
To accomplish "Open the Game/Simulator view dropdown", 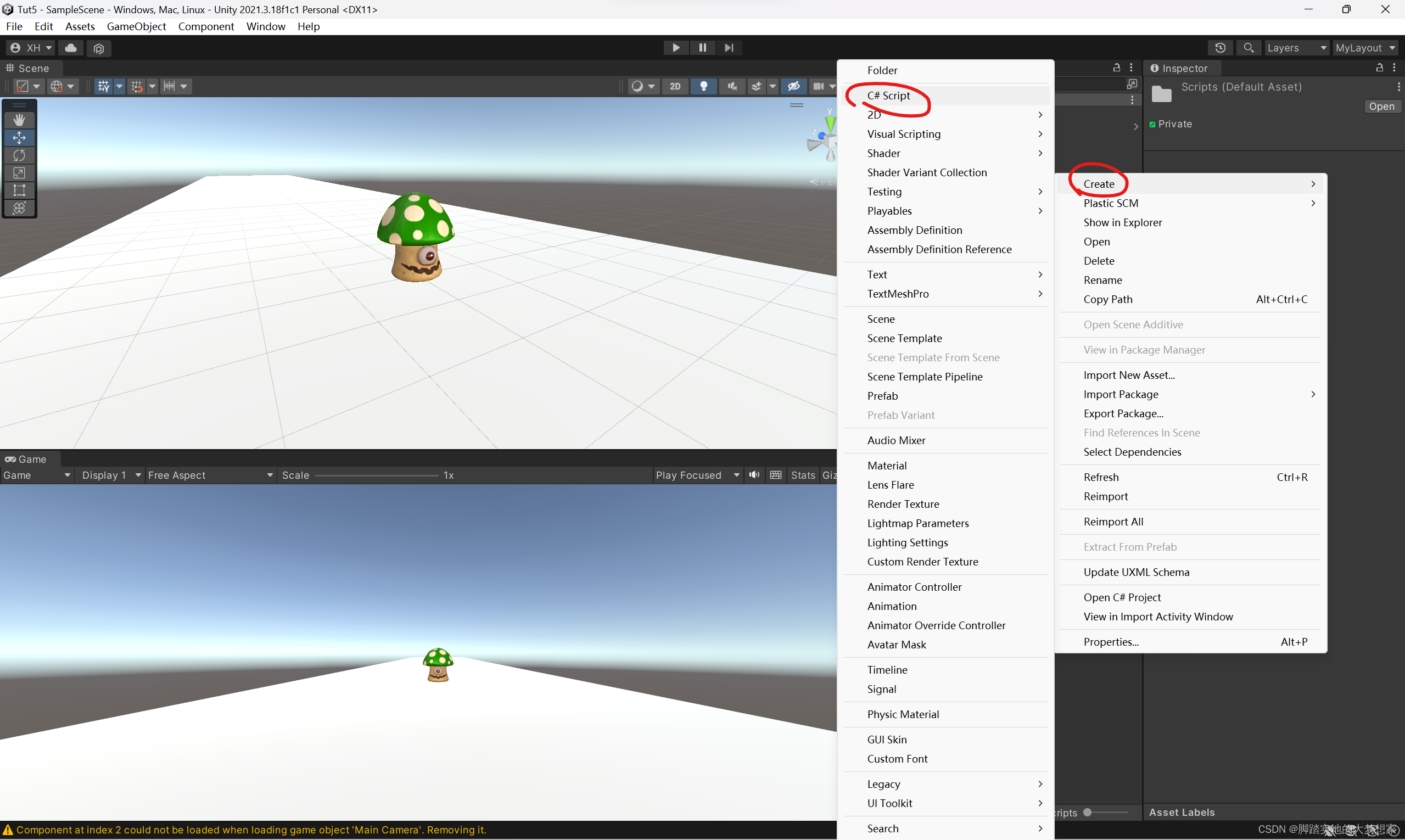I will click(37, 475).
